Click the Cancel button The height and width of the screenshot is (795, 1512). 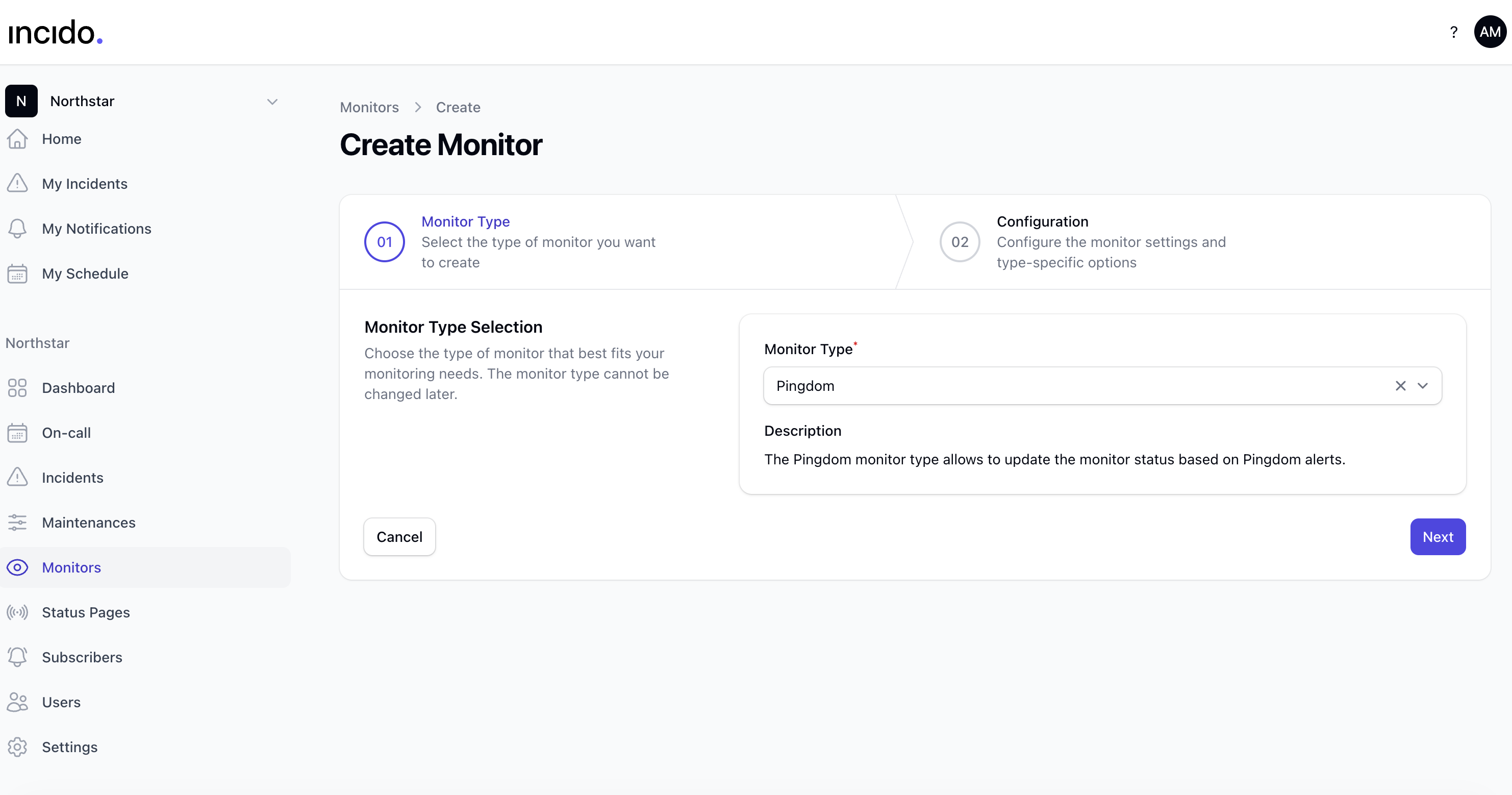(x=399, y=537)
